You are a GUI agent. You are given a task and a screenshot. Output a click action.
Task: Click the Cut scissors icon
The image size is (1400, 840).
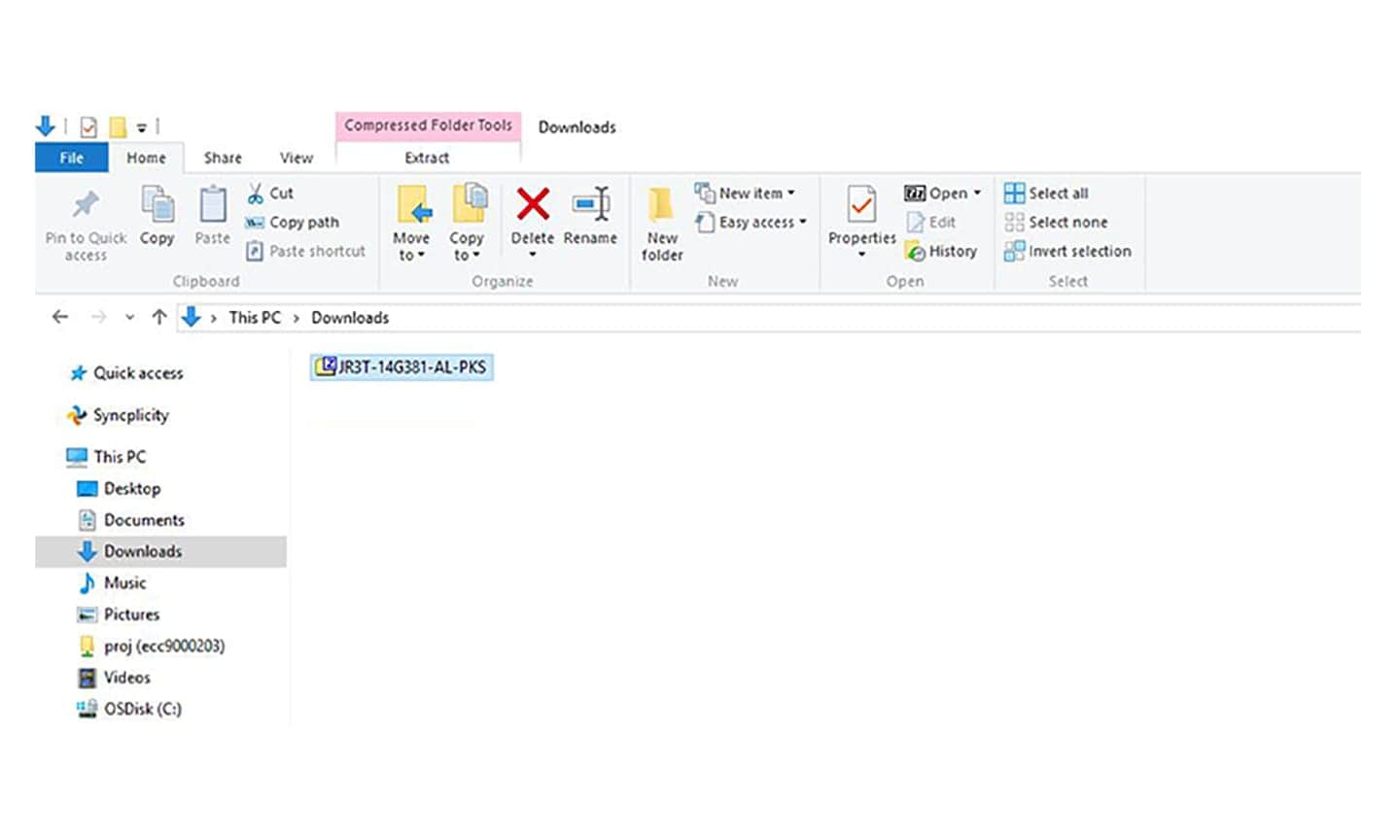click(256, 193)
